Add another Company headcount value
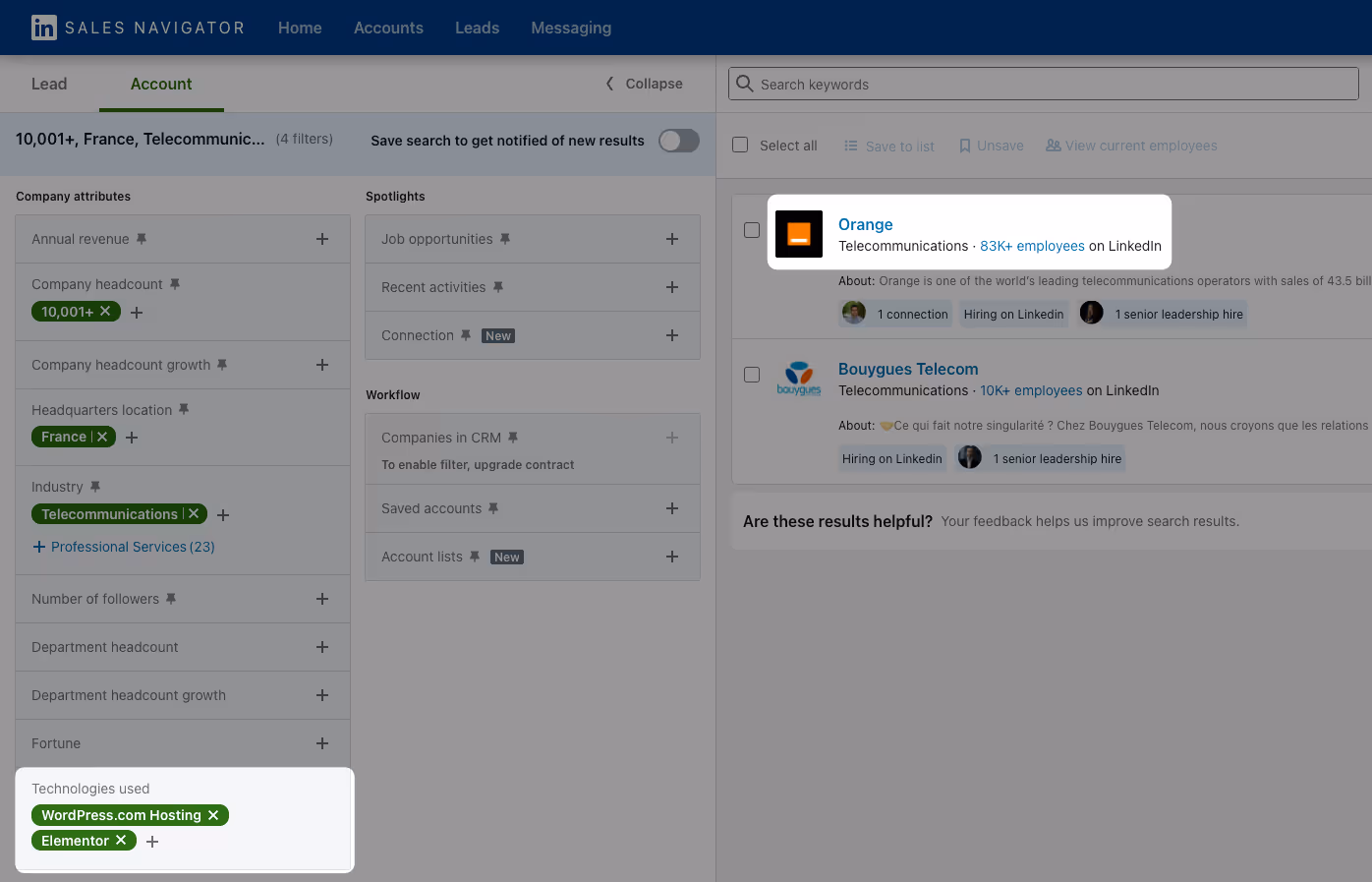The image size is (1372, 882). [x=137, y=313]
